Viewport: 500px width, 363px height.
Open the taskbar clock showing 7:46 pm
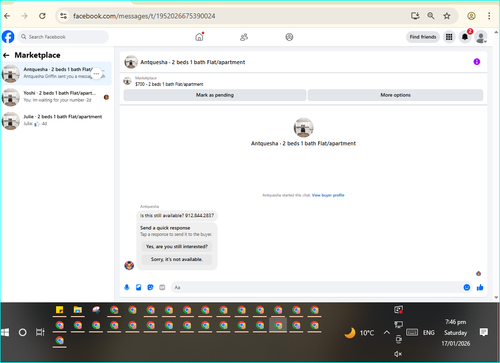456,333
